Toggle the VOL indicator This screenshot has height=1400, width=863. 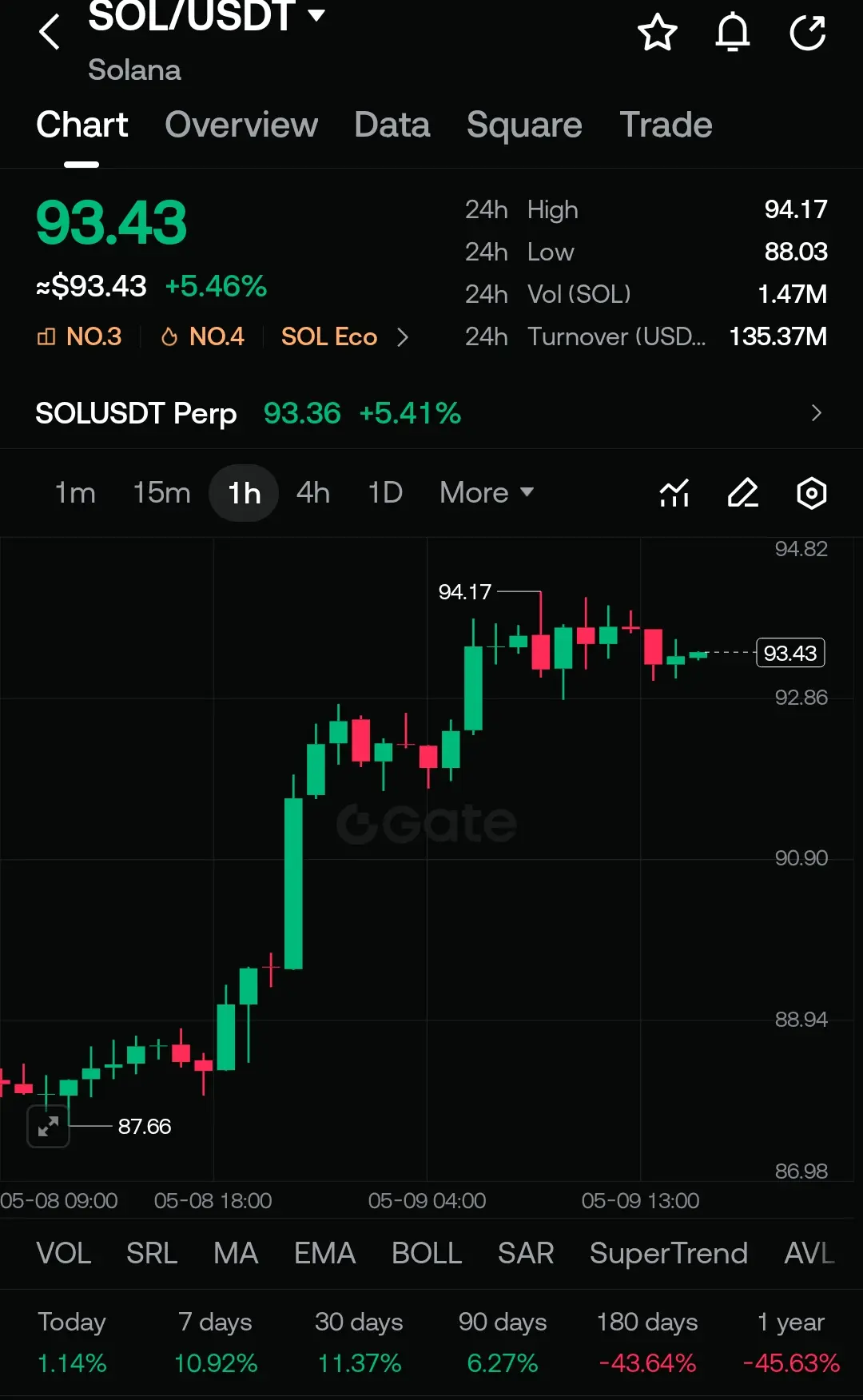pos(64,1253)
